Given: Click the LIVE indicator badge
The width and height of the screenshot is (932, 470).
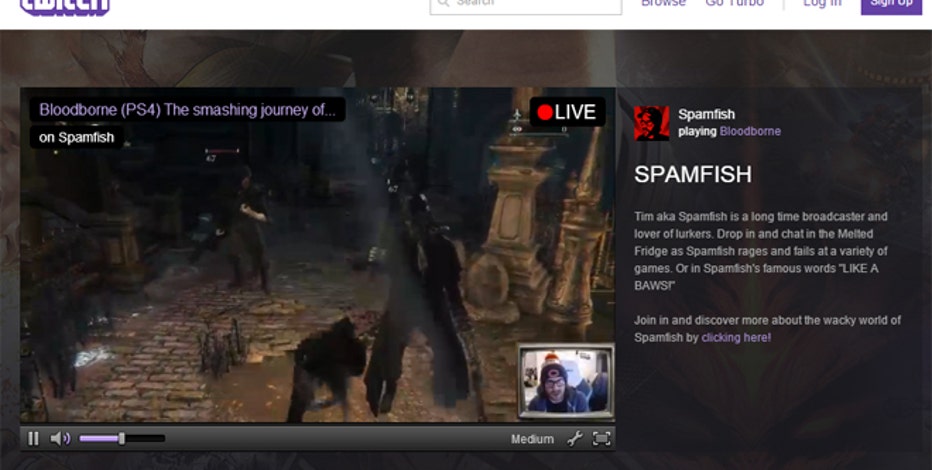Looking at the screenshot, I should (x=567, y=112).
